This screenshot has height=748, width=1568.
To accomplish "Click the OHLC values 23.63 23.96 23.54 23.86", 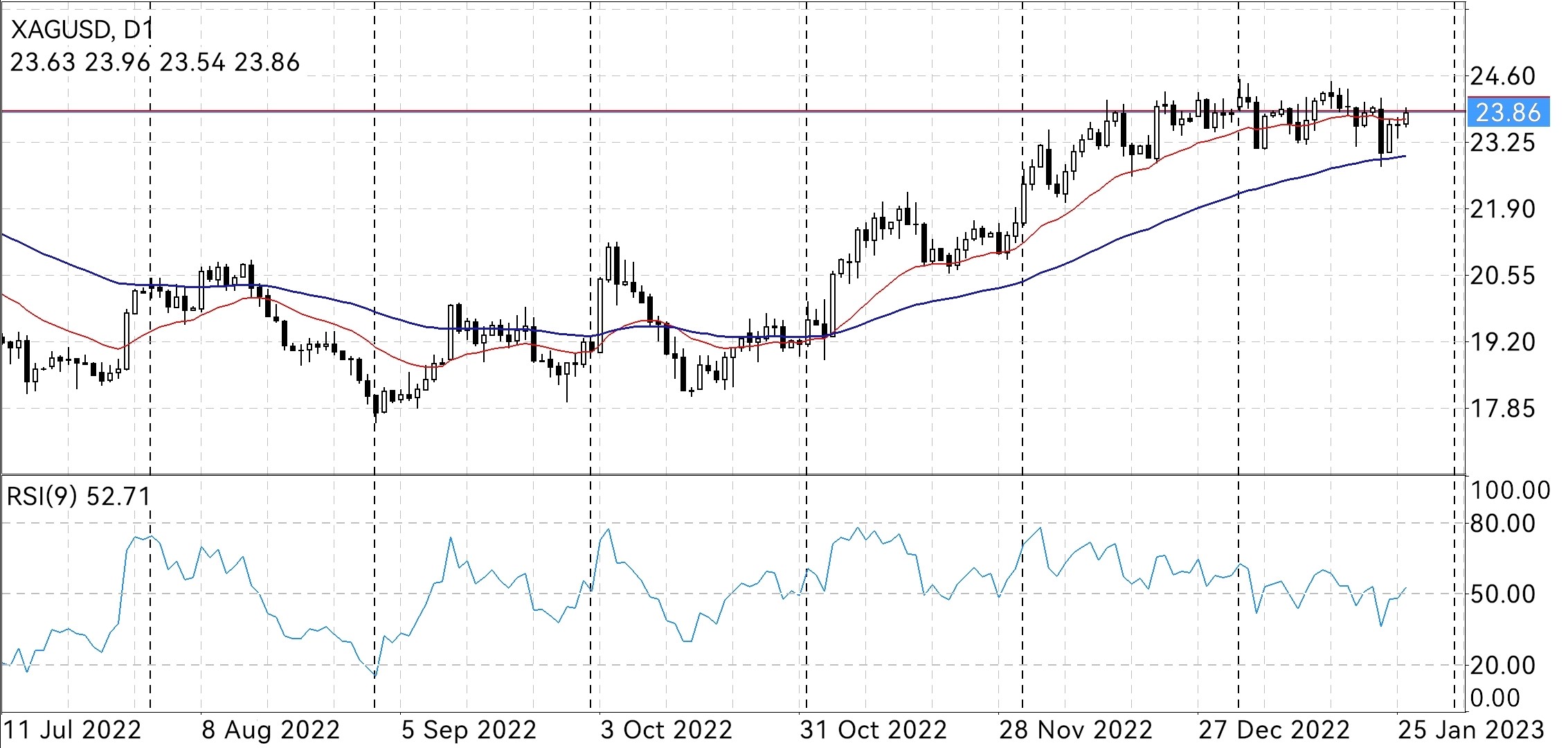I will pos(155,62).
